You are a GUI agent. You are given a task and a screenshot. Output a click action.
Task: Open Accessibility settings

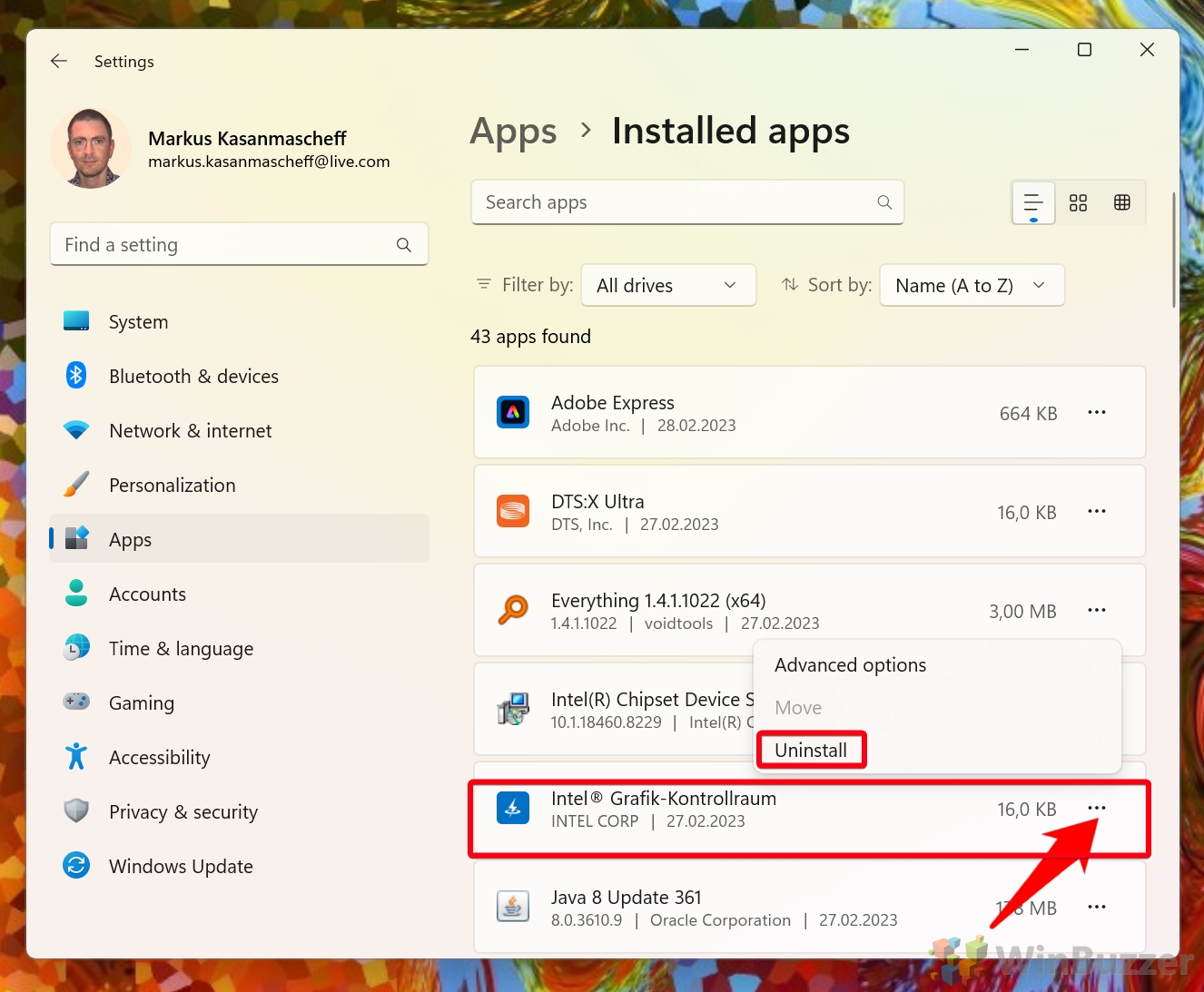(160, 757)
